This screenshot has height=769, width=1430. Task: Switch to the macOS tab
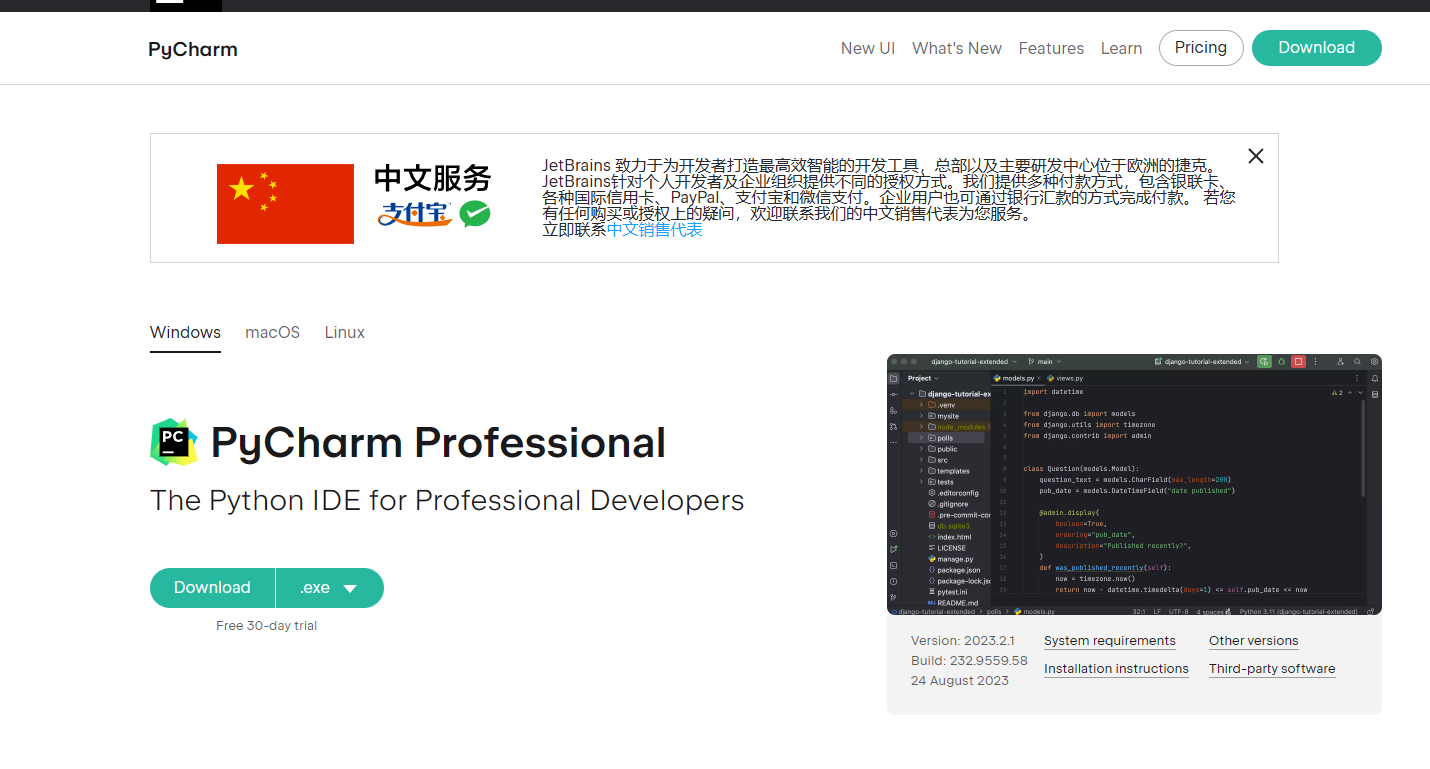tap(272, 332)
